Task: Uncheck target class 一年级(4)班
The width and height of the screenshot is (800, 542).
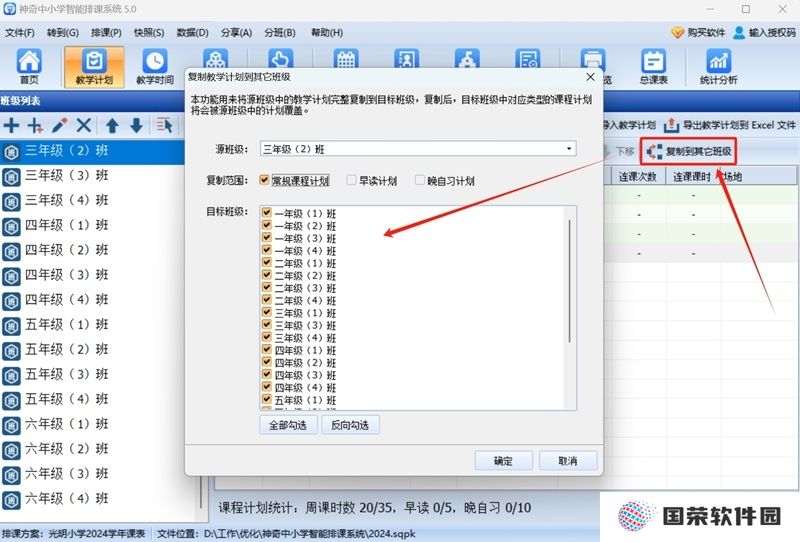Action: click(266, 250)
